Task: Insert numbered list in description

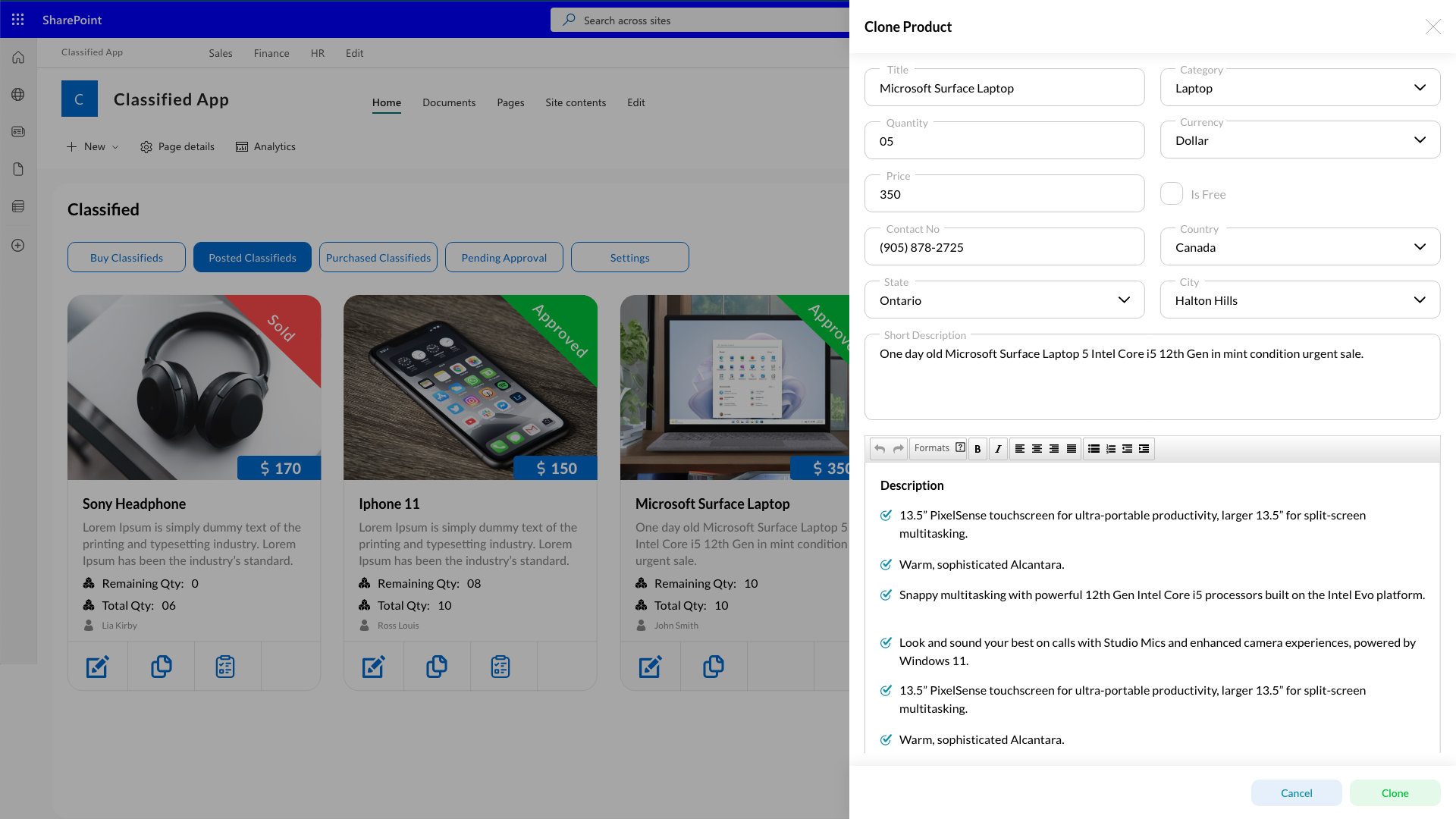Action: (1111, 449)
